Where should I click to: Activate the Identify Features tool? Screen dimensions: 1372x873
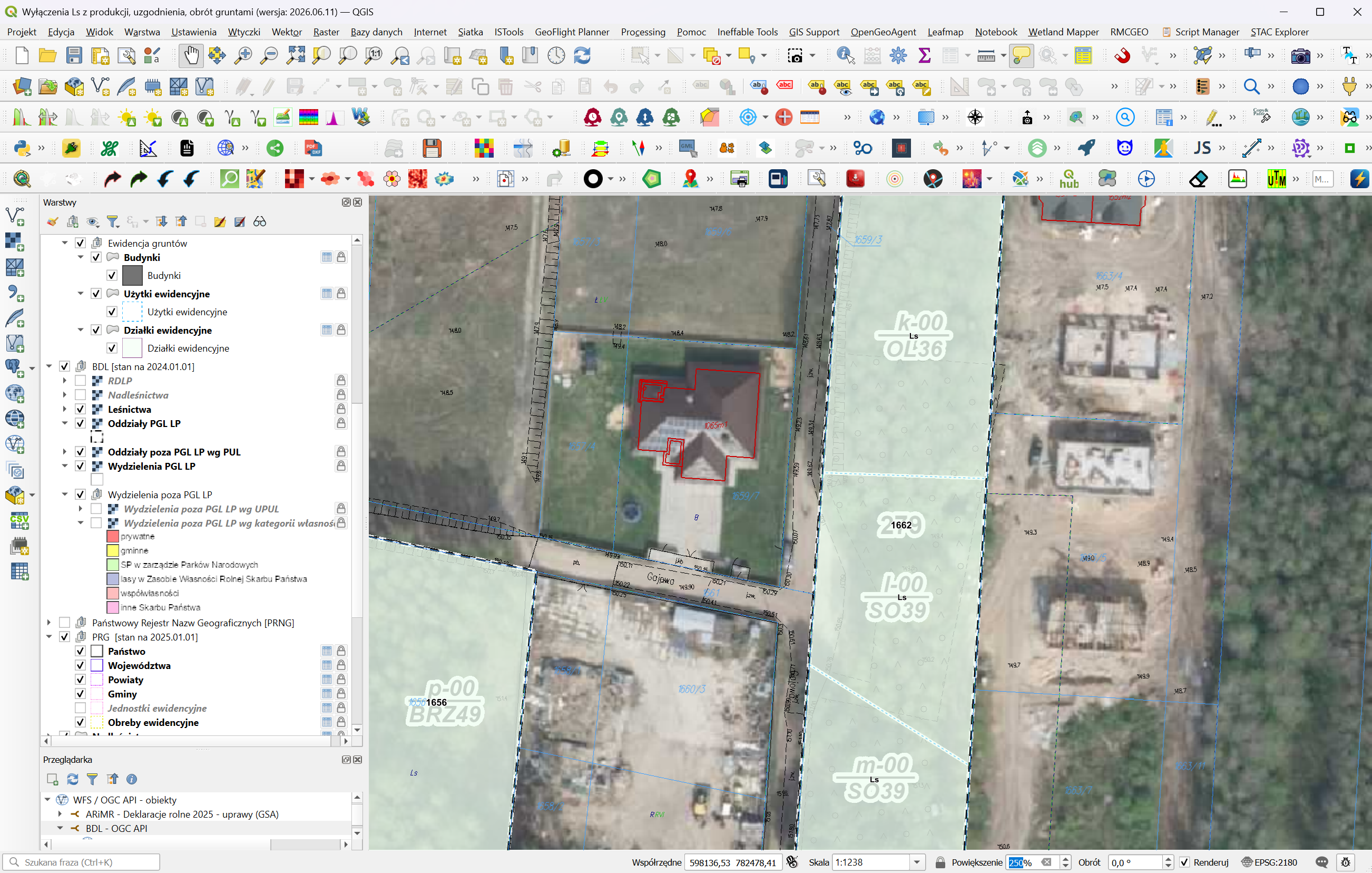(846, 56)
